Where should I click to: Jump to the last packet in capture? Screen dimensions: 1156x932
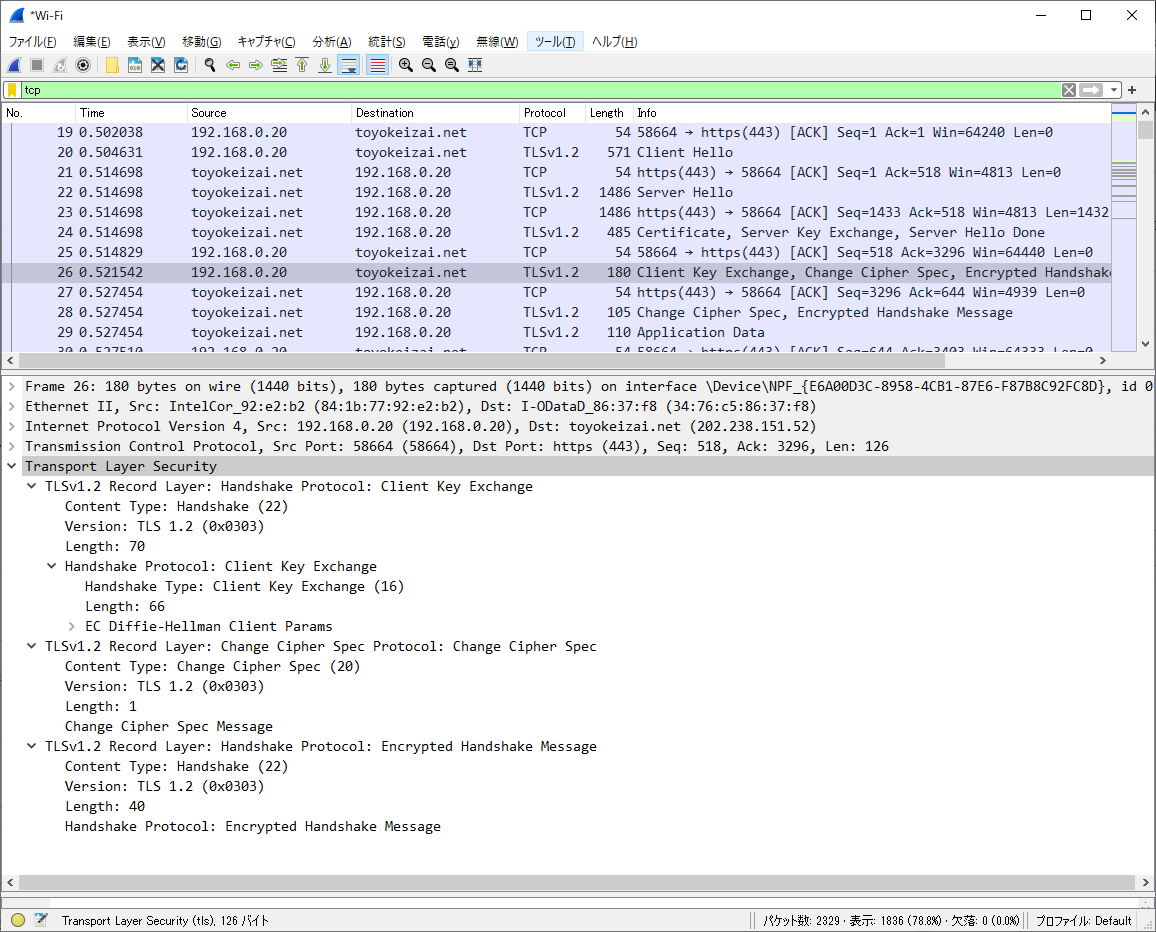point(327,64)
